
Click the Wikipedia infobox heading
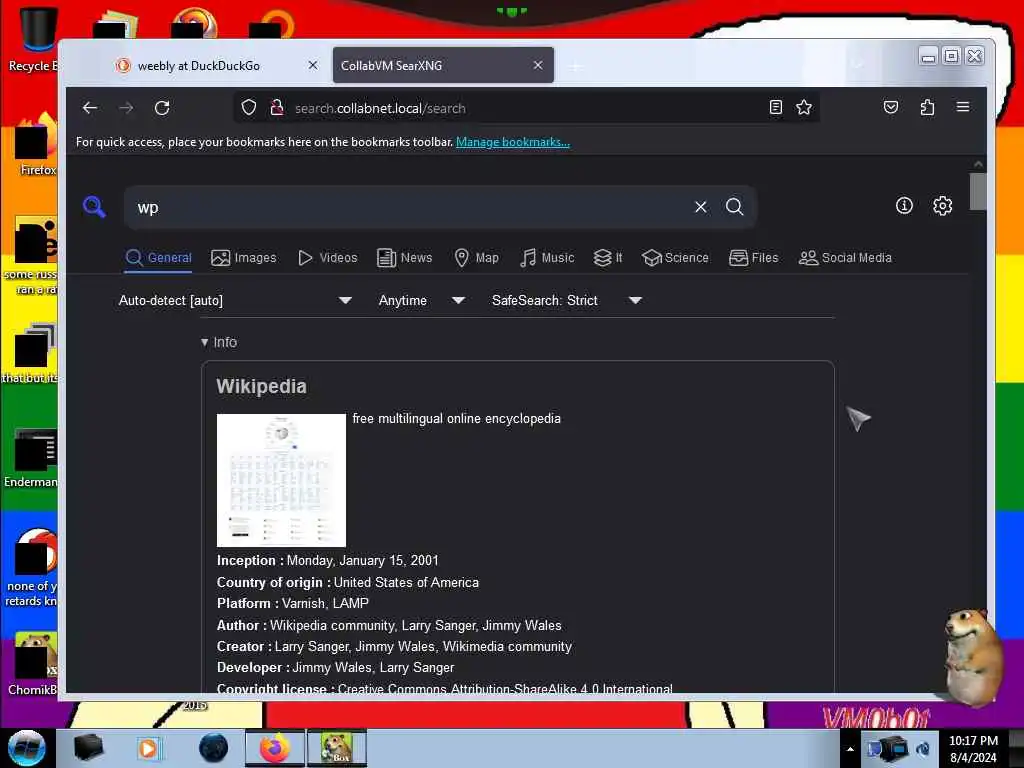pyautogui.click(x=261, y=386)
